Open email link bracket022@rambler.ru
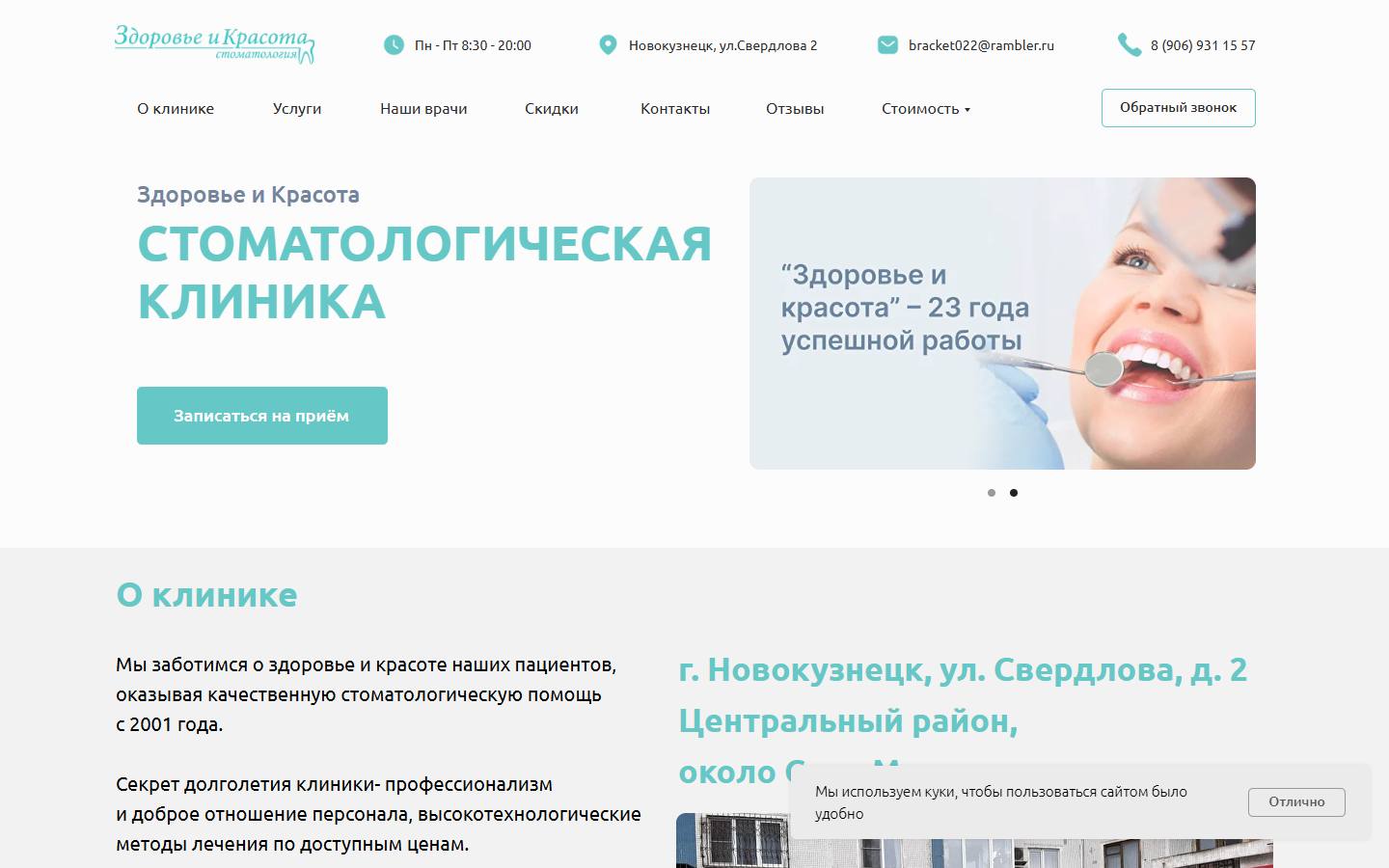Screen dimensions: 1389x868 coord(981,45)
